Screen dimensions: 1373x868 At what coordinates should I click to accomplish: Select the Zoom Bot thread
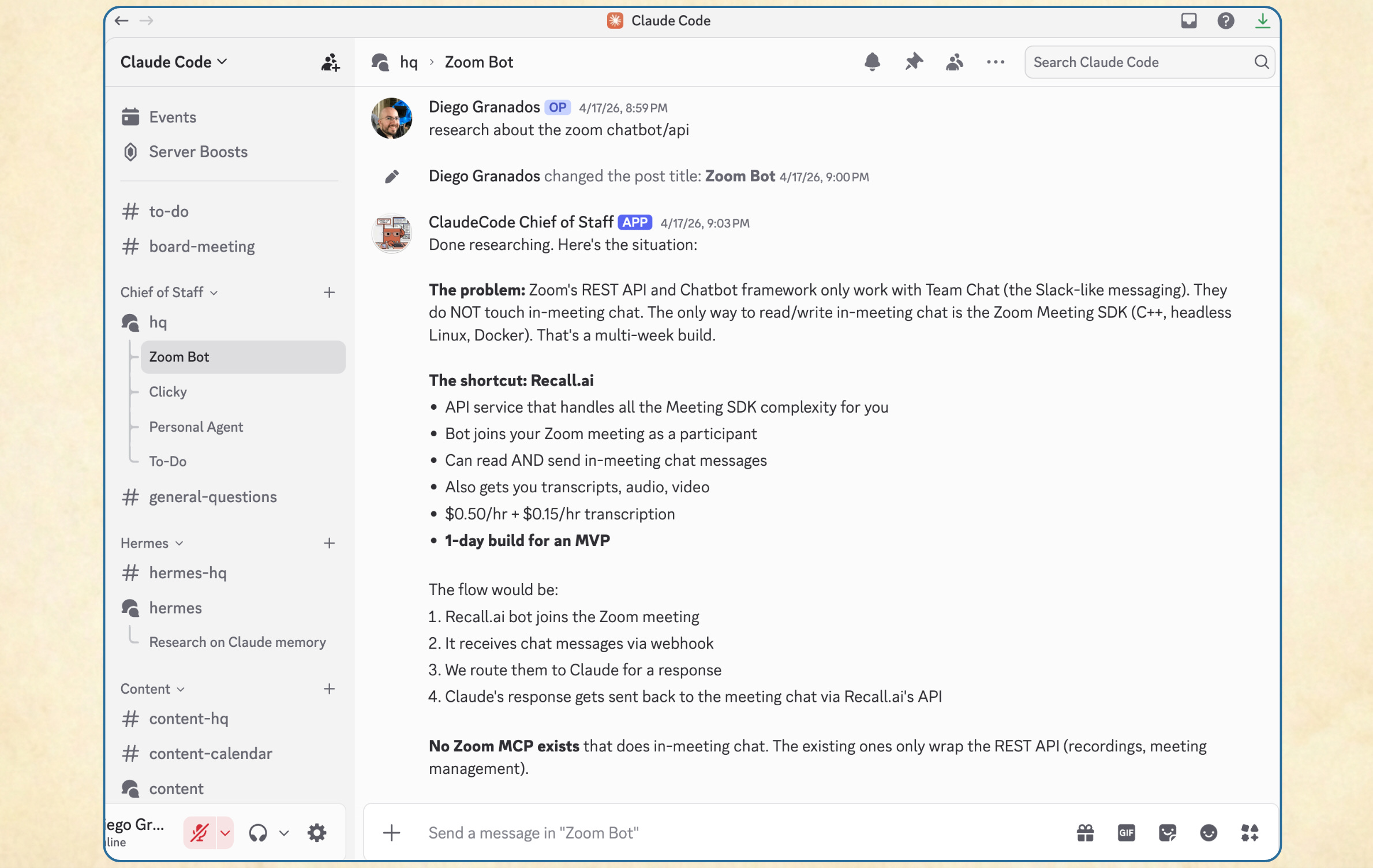[x=243, y=357]
